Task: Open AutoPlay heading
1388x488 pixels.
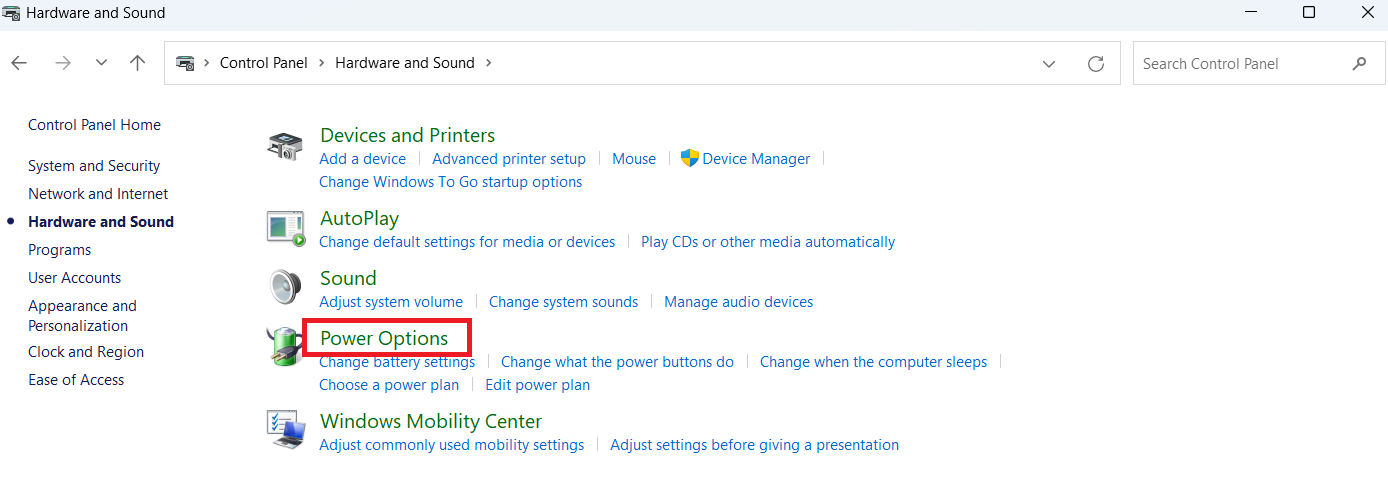Action: [x=359, y=218]
